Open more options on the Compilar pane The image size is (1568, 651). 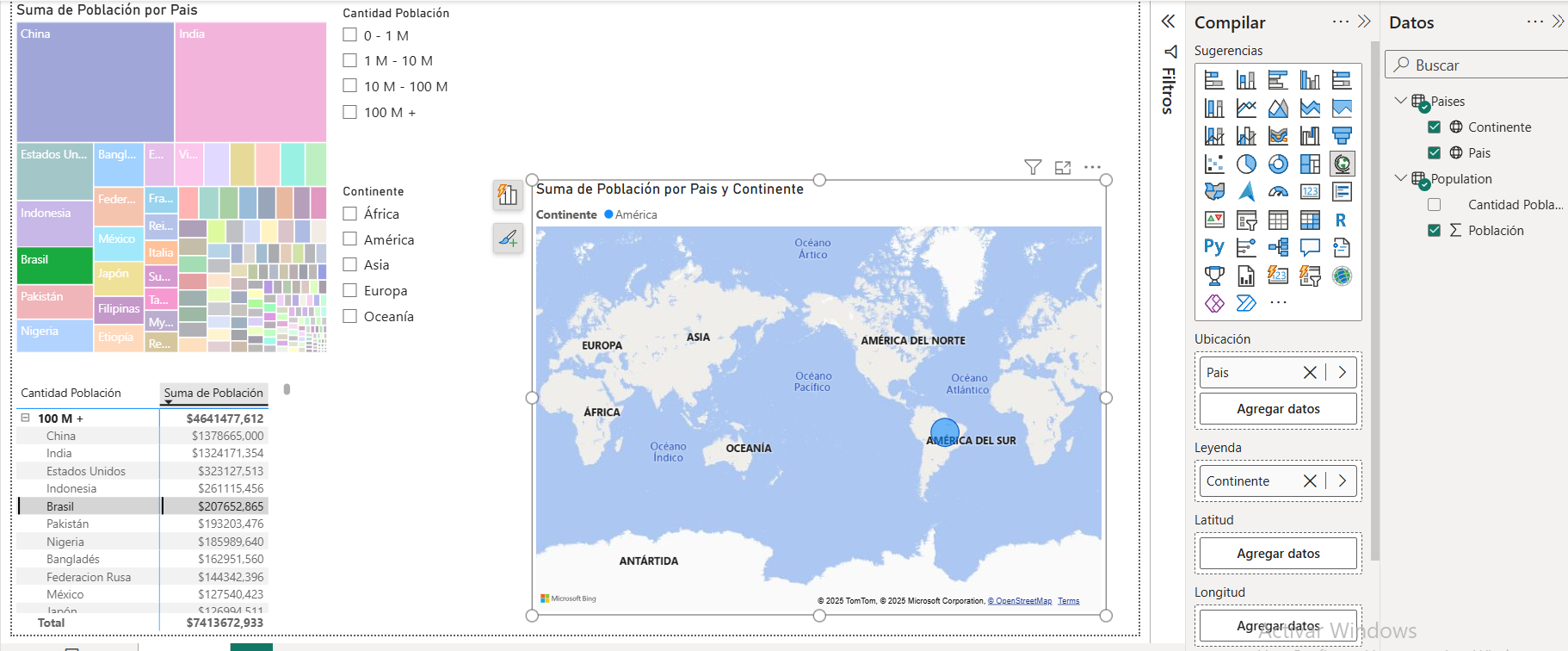1340,22
